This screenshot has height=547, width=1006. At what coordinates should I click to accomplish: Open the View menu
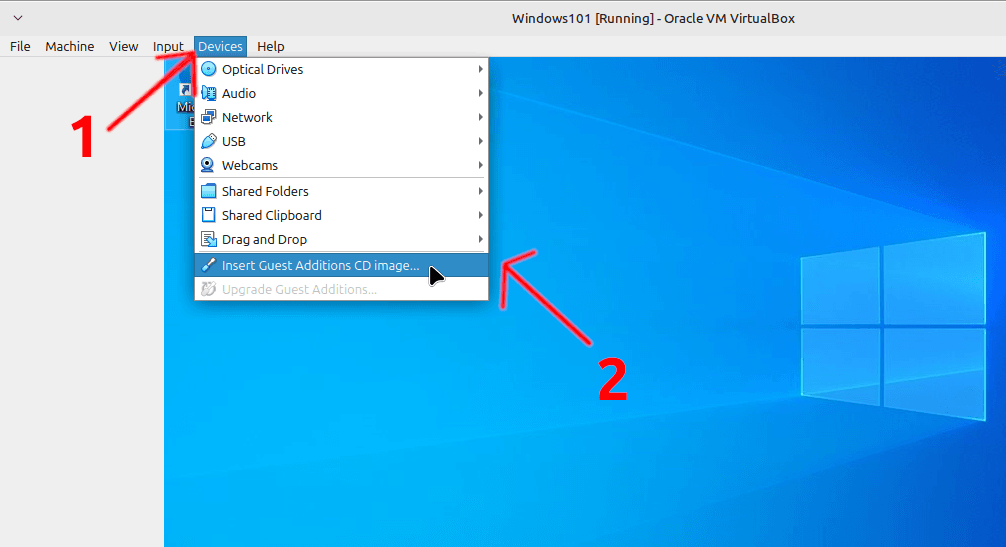coord(123,46)
